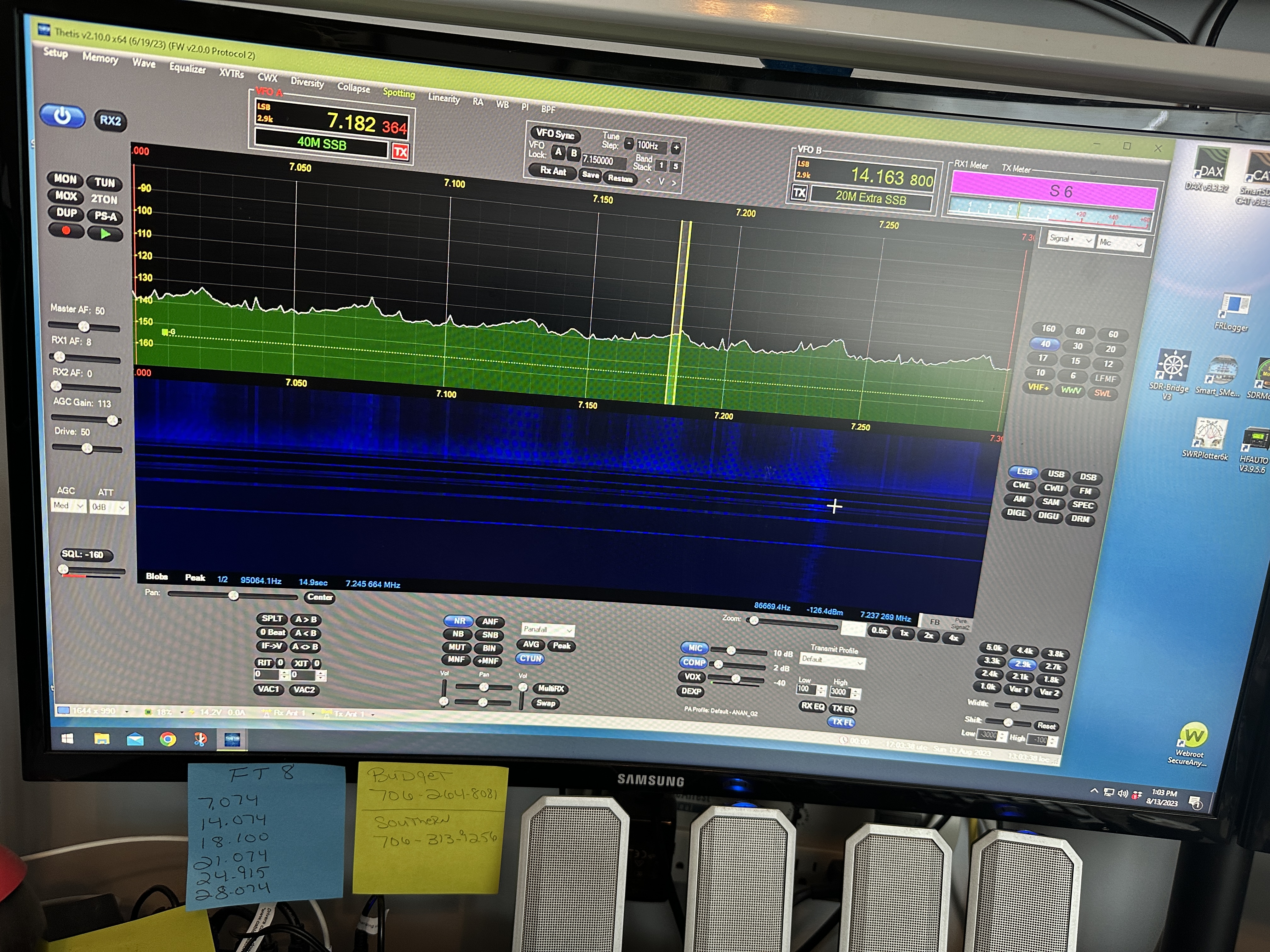Toggle the CTUN button
Image resolution: width=1270 pixels, height=952 pixels.
[x=530, y=659]
